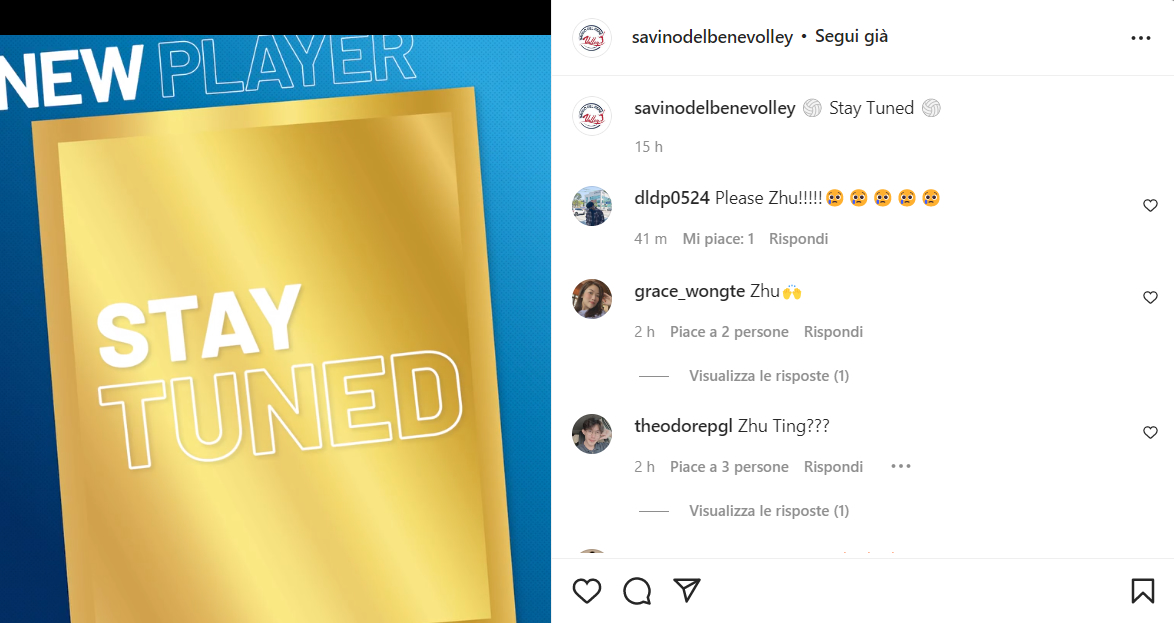Open the comment bubble icon

tap(637, 591)
